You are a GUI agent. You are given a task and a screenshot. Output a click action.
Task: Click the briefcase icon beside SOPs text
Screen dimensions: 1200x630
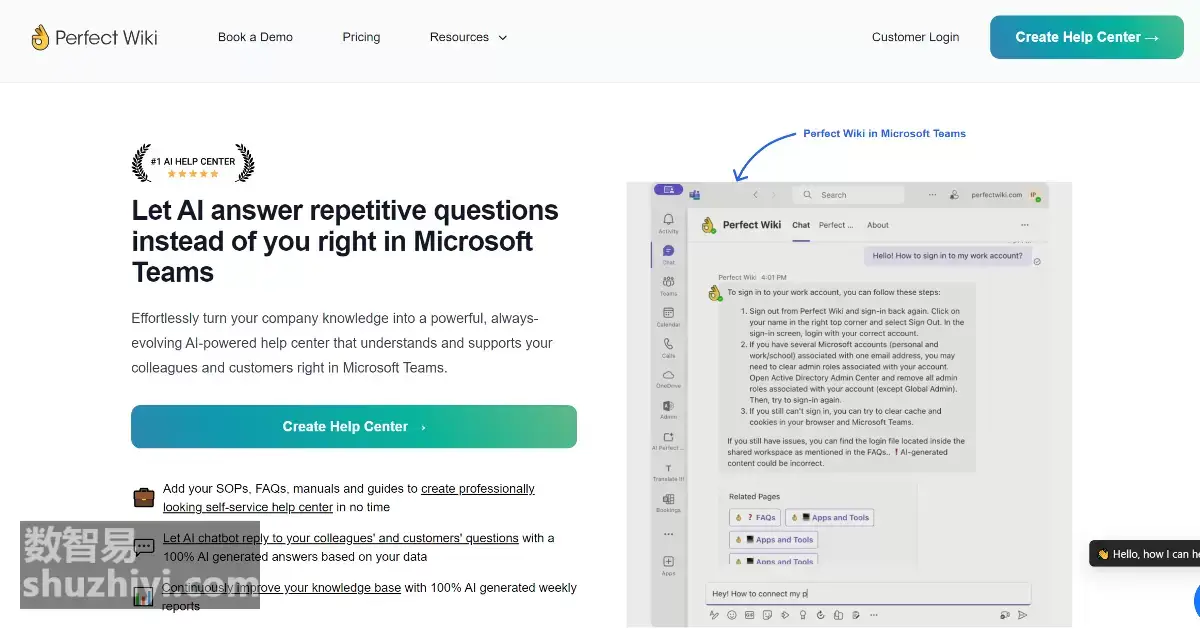144,497
